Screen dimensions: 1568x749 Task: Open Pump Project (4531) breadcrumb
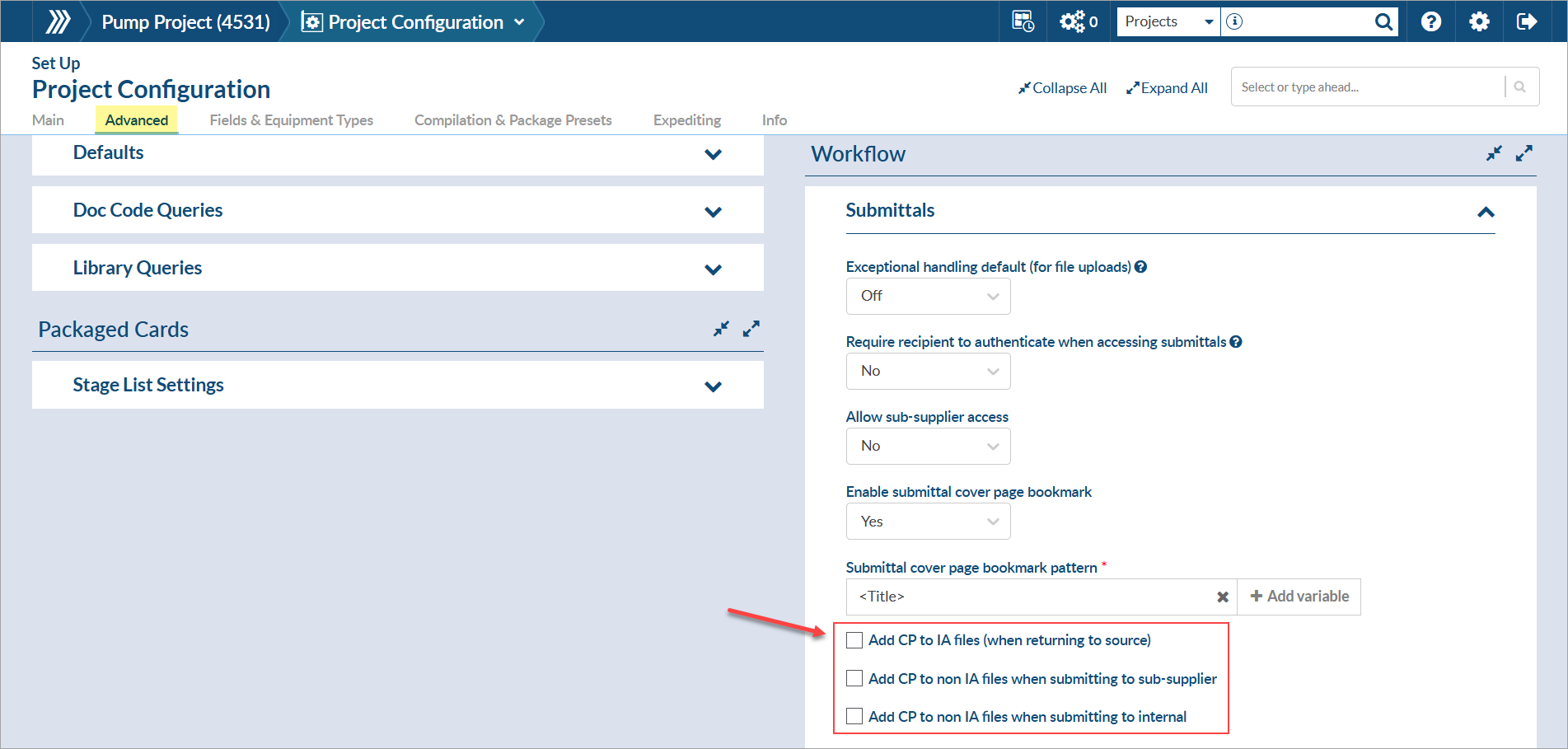[186, 22]
